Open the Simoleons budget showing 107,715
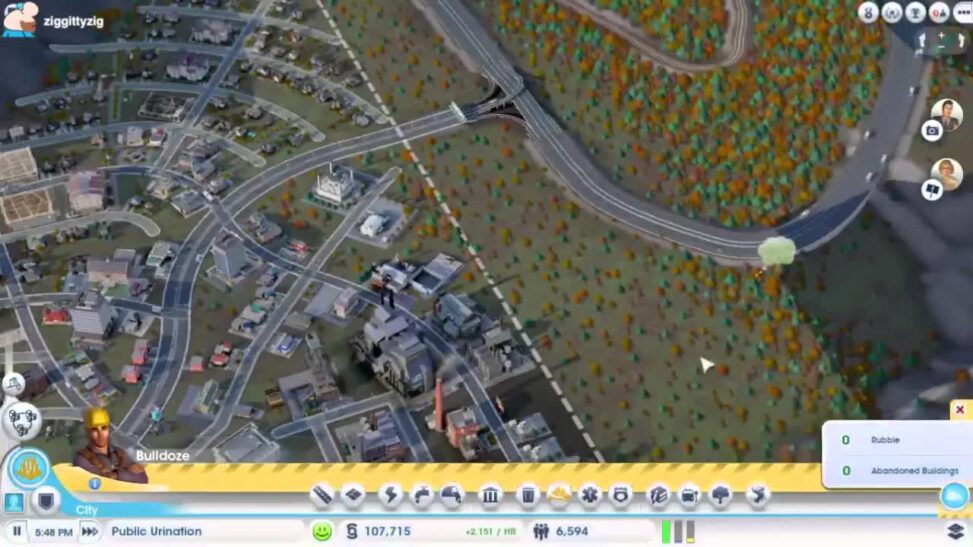 (378, 531)
